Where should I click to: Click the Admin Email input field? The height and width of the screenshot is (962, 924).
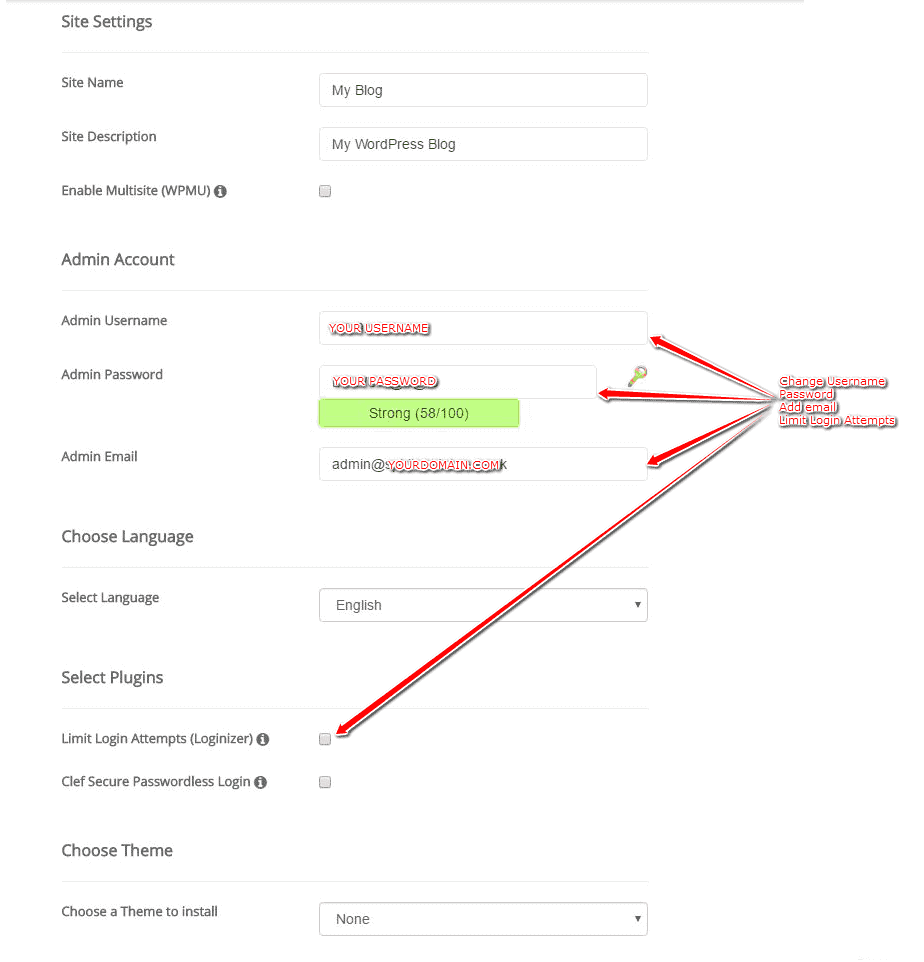482,463
